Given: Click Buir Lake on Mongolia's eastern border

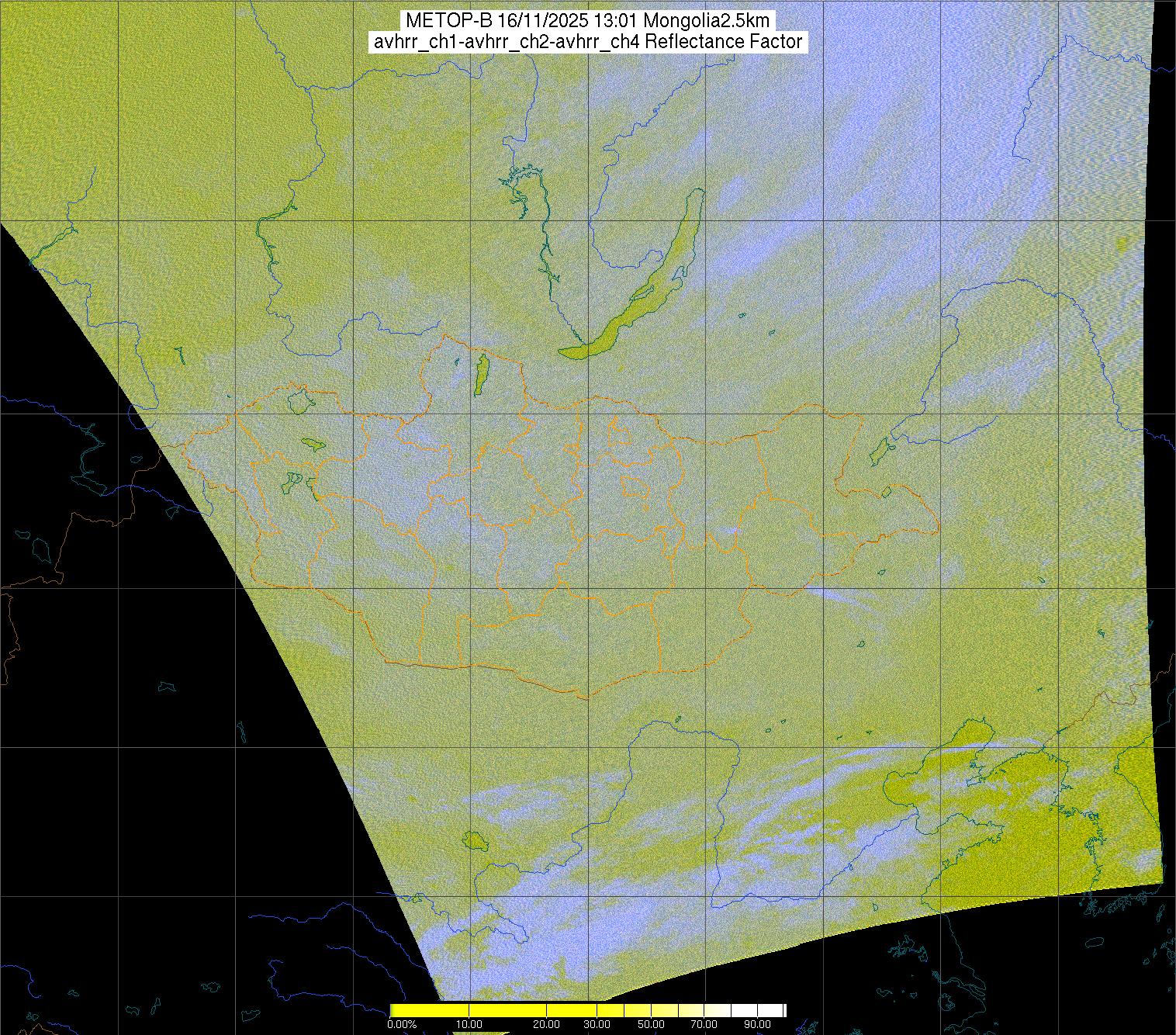Looking at the screenshot, I should 887,492.
